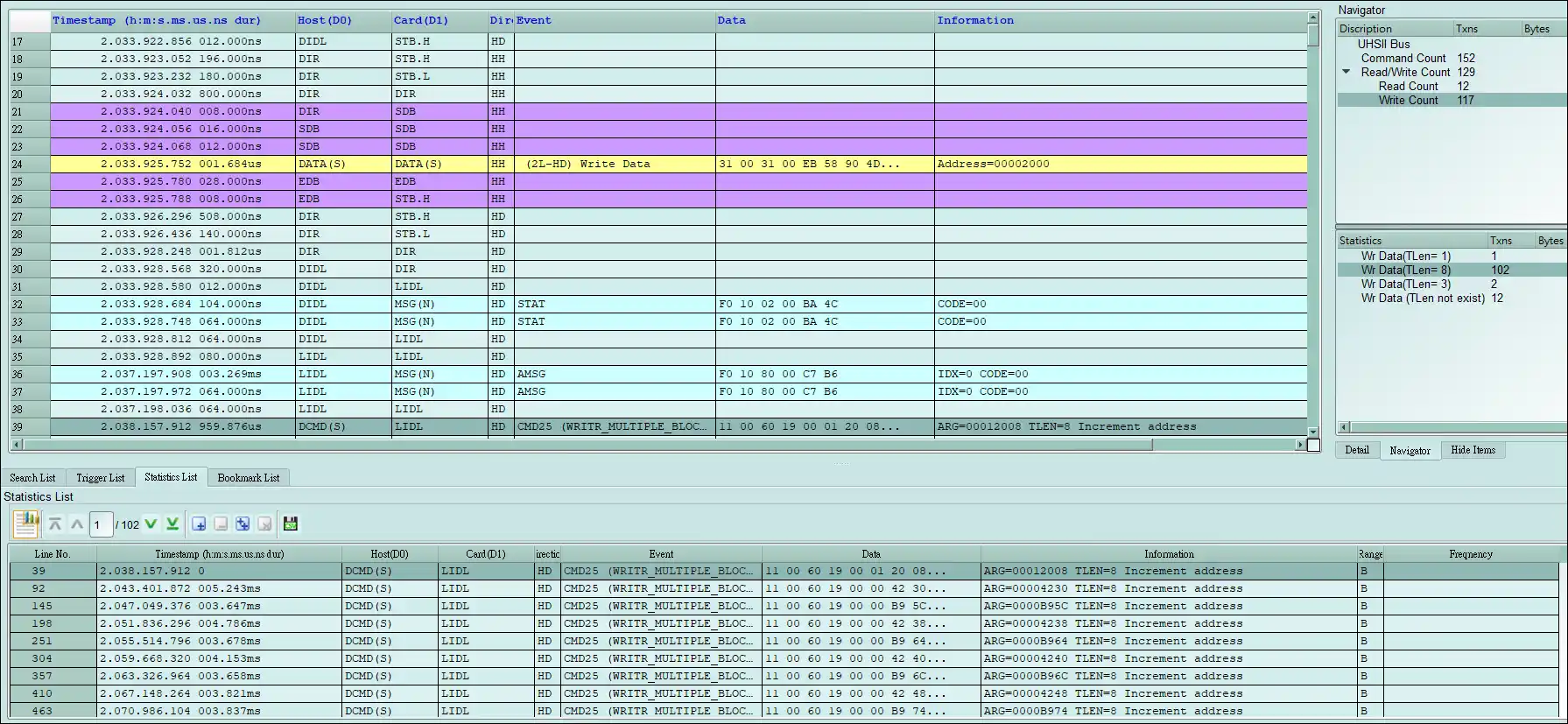Image resolution: width=1568 pixels, height=724 pixels.
Task: Go to previous statistics entry arrow
Action: coord(77,524)
